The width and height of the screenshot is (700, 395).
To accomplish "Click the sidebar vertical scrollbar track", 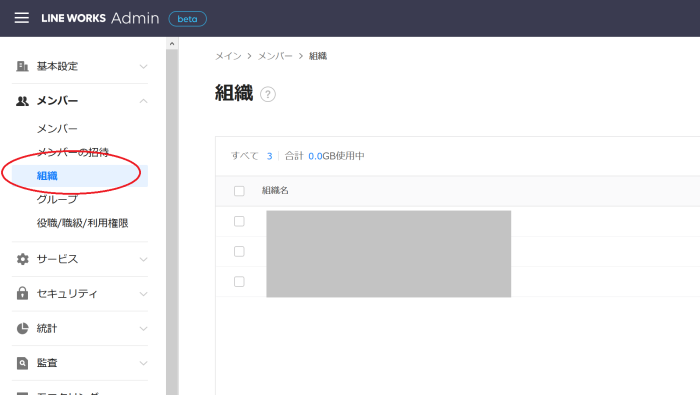I will click(x=172, y=222).
